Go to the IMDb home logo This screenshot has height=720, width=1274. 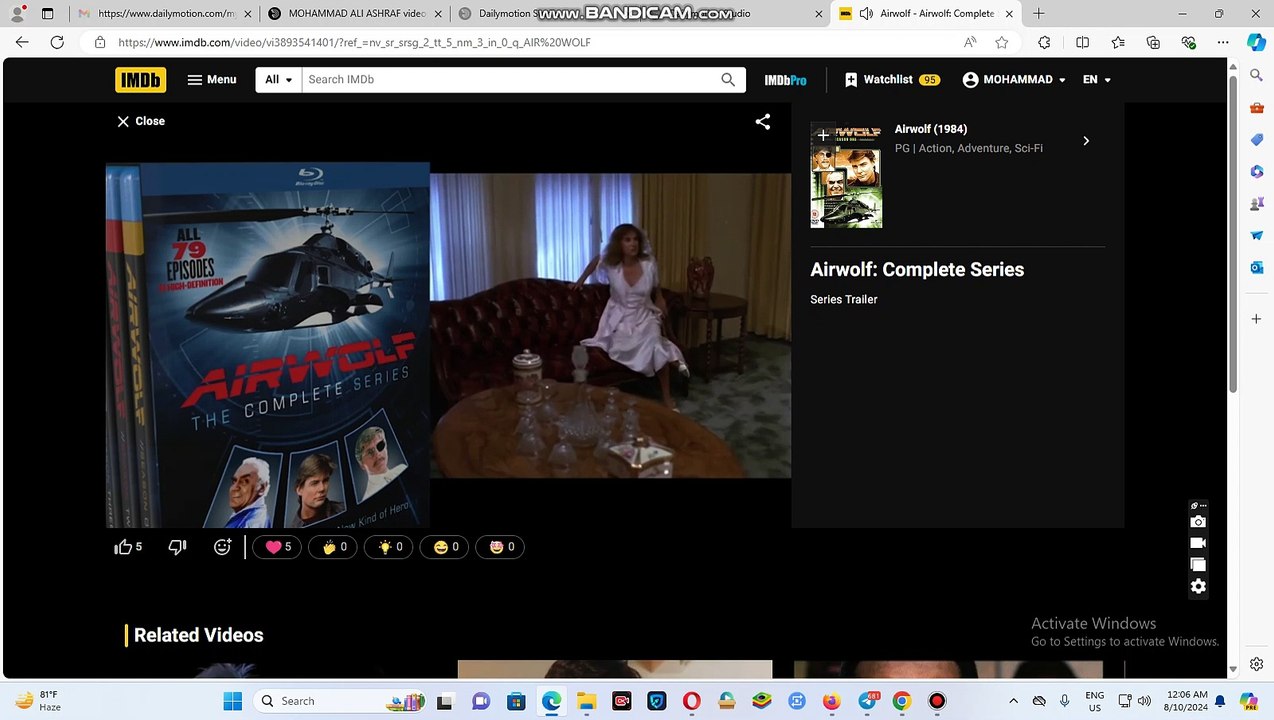pyautogui.click(x=140, y=80)
